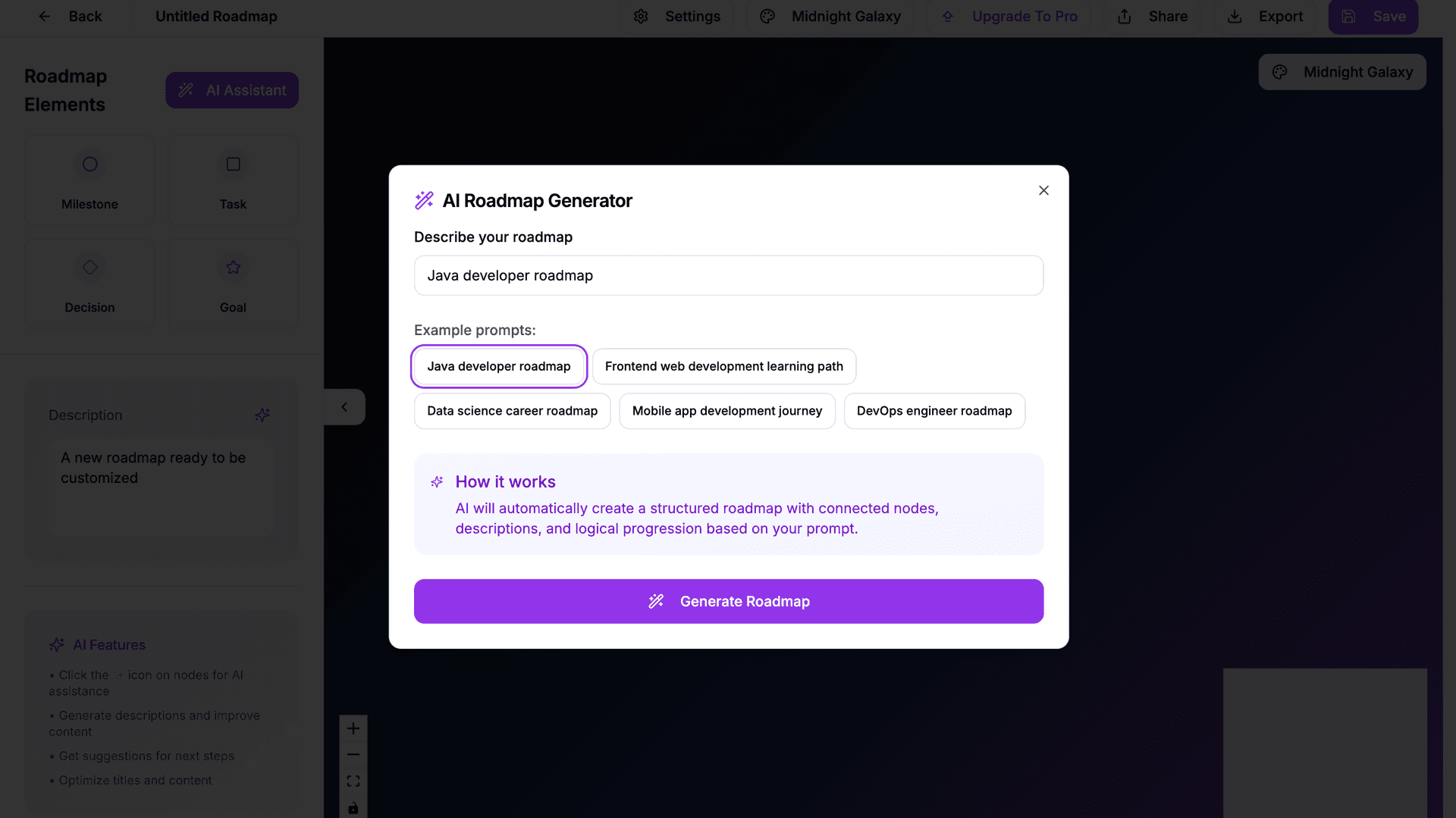The height and width of the screenshot is (818, 1456).
Task: Select the Goal element icon
Action: click(233, 267)
